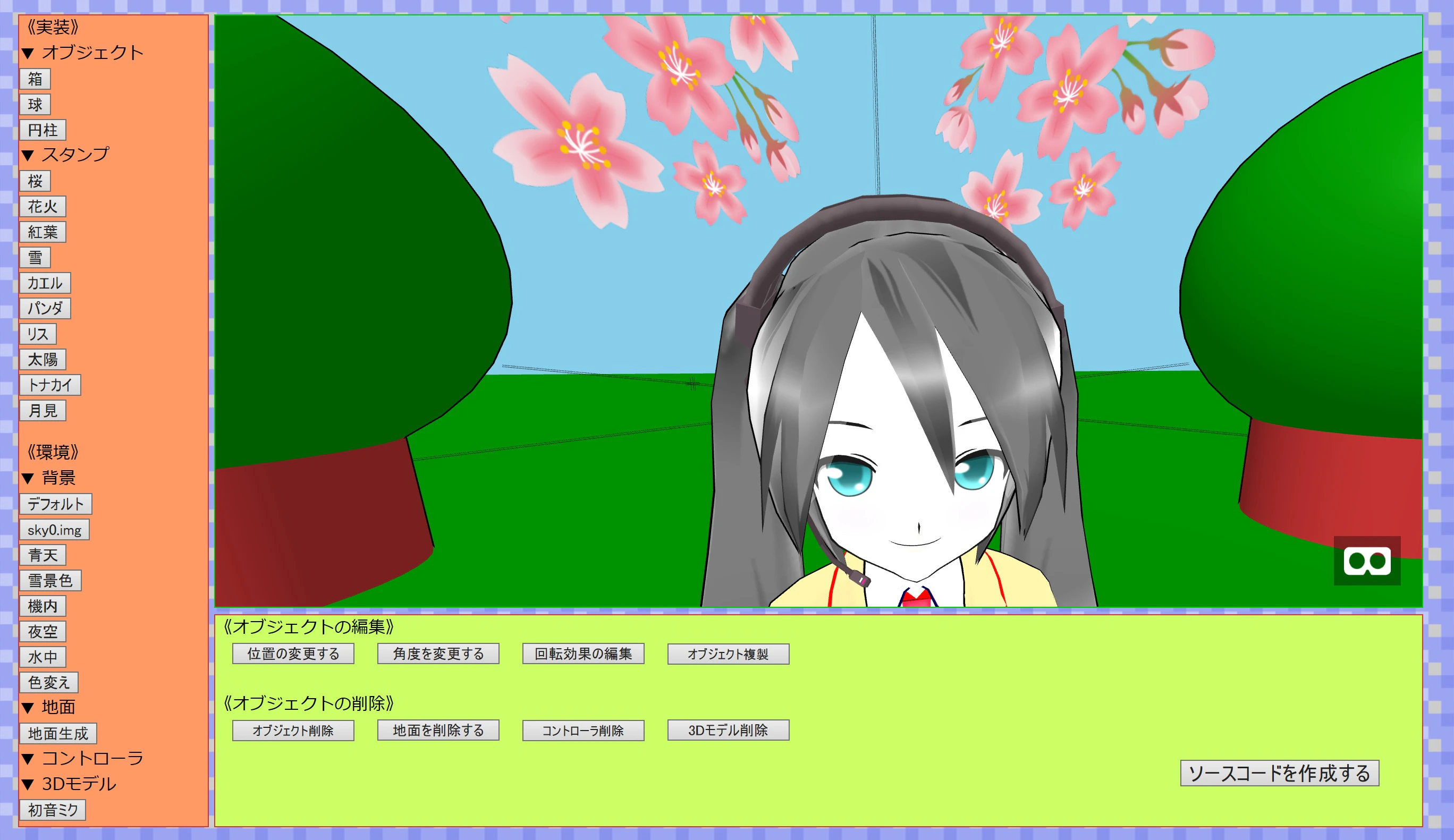Click コントローラ削除 button

point(584,731)
